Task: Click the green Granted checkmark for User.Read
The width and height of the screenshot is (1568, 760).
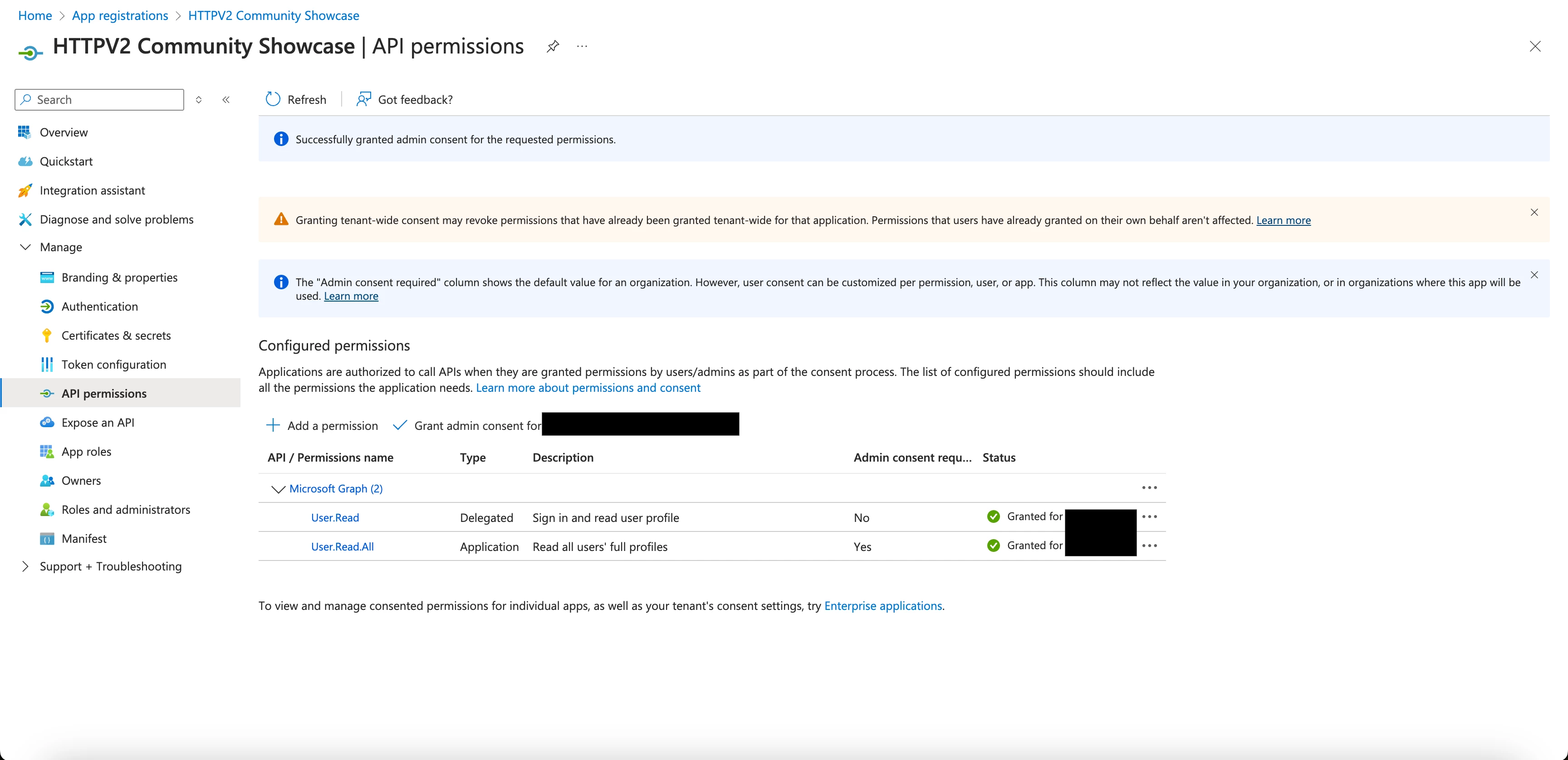Action: pos(994,516)
